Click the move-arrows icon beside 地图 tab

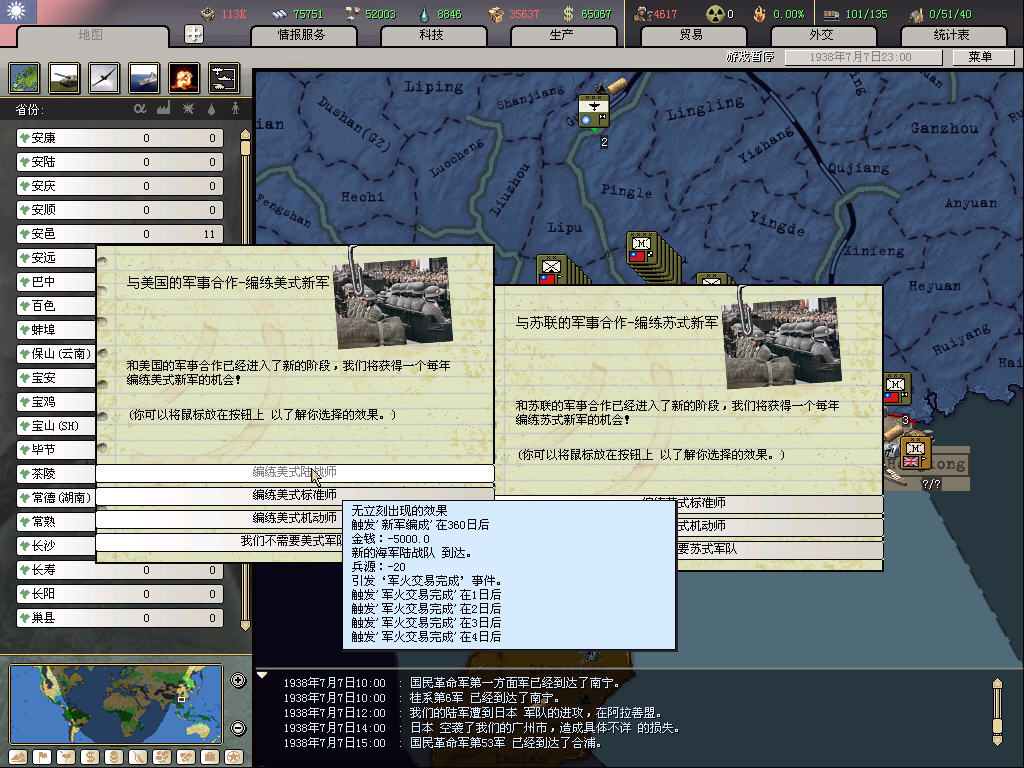point(194,34)
